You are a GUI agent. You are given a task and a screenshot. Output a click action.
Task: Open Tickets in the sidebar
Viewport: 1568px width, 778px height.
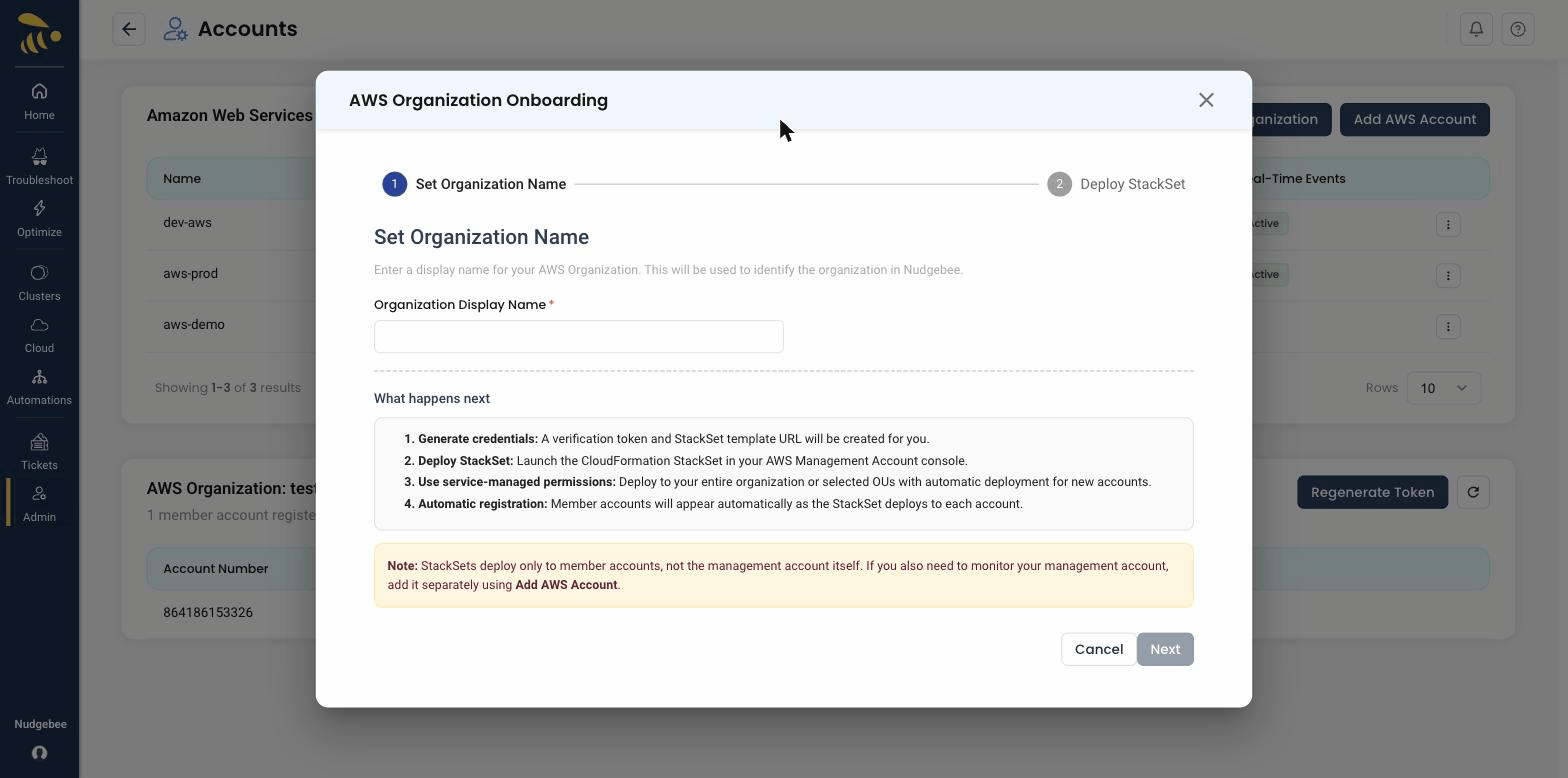pyautogui.click(x=39, y=451)
